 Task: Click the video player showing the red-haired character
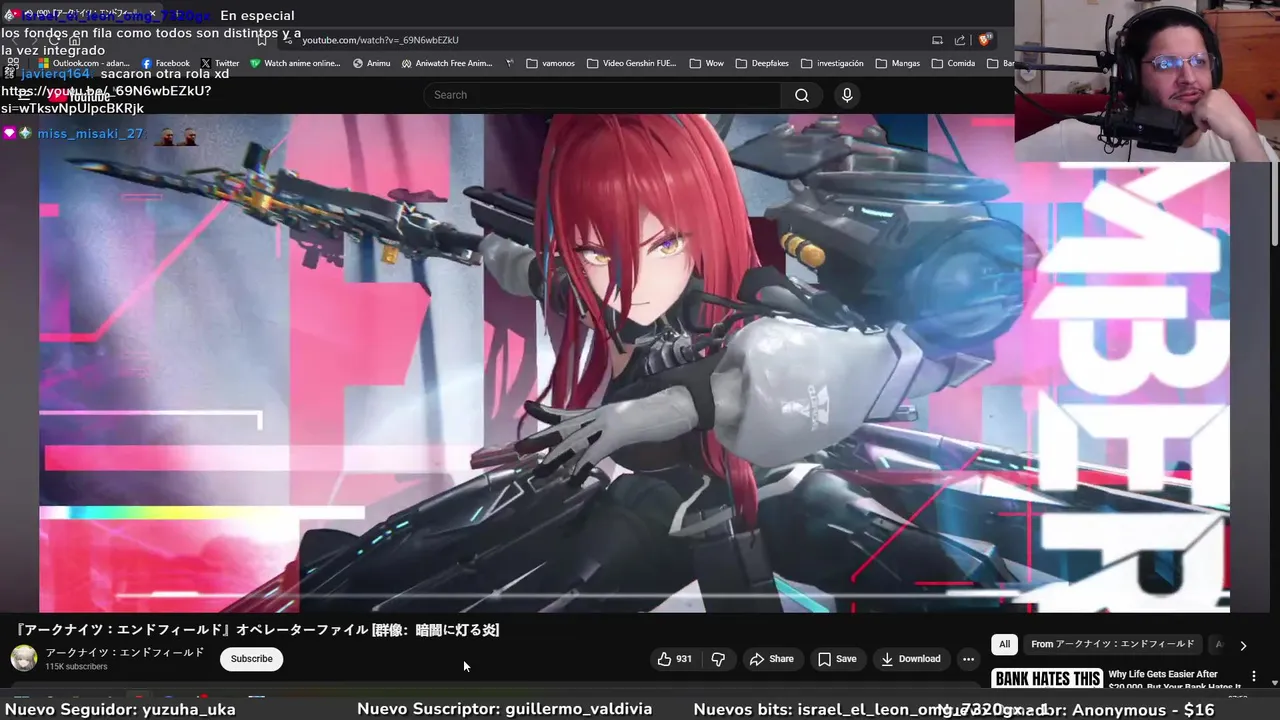click(x=634, y=363)
